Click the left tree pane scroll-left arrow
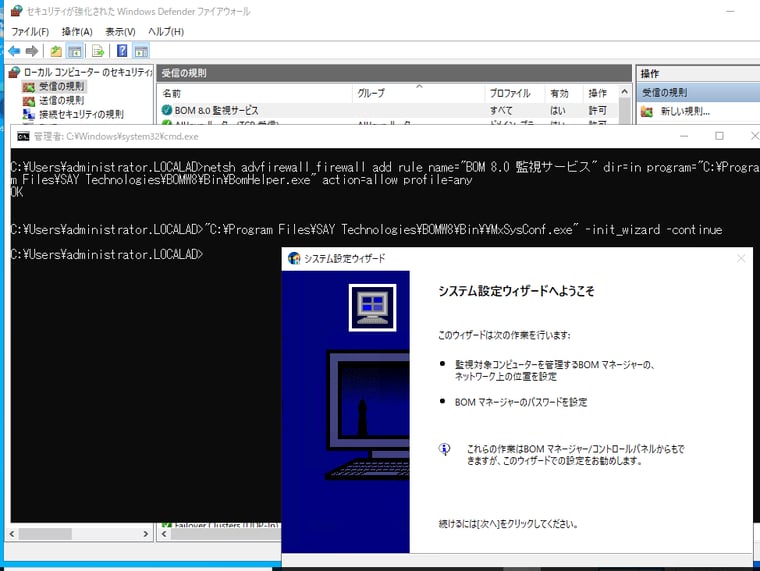 (12, 534)
